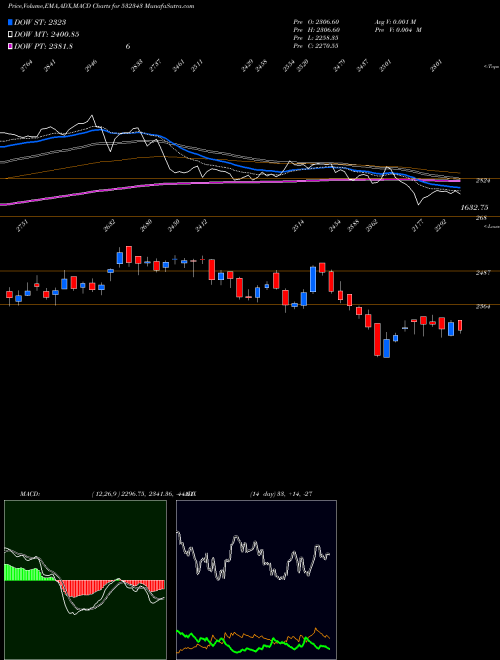The width and height of the screenshot is (500, 660).
Task: Click the white DOW MT legend swatch
Action: (x=10, y=34)
